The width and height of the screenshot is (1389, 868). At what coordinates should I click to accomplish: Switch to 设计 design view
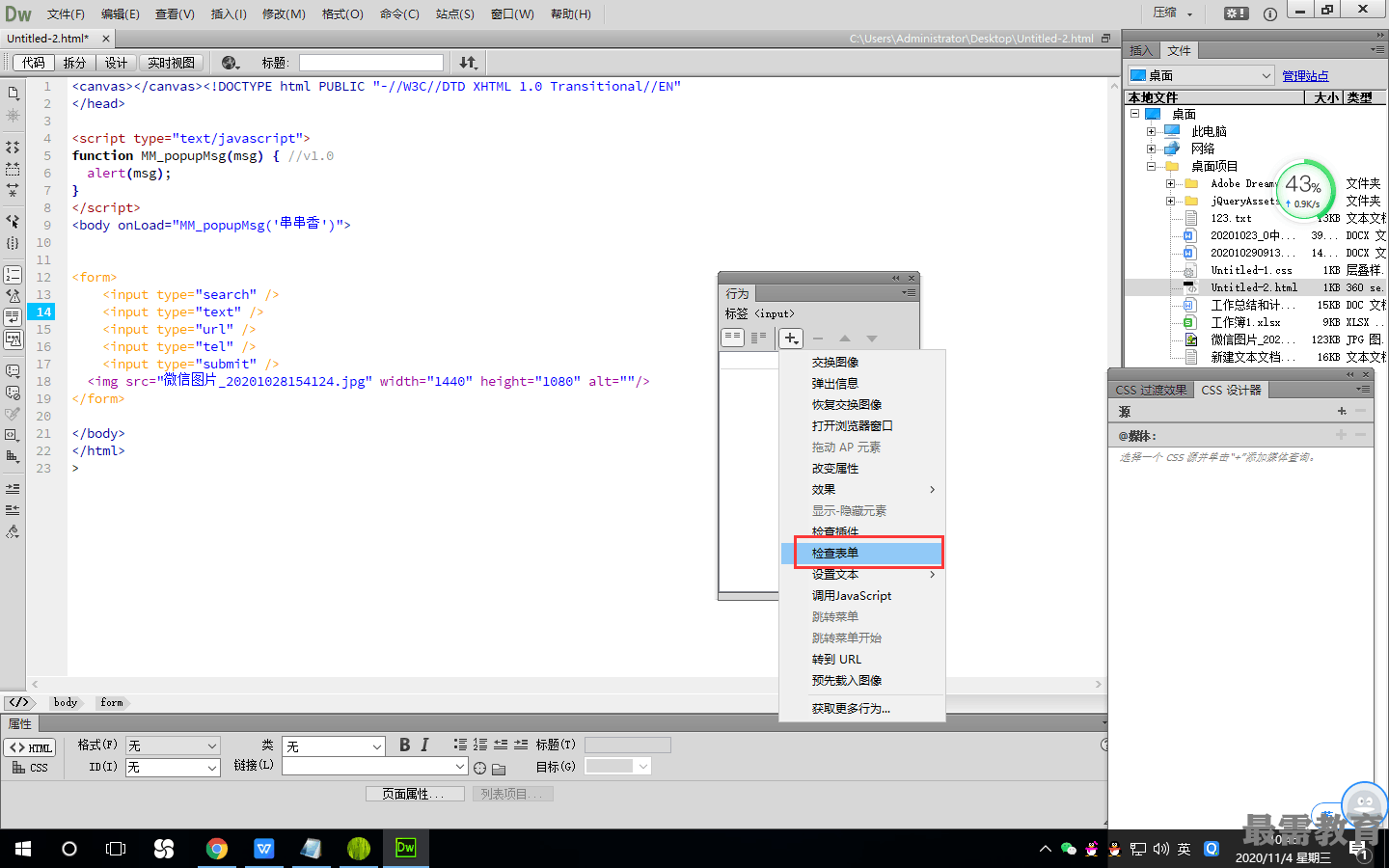(117, 63)
